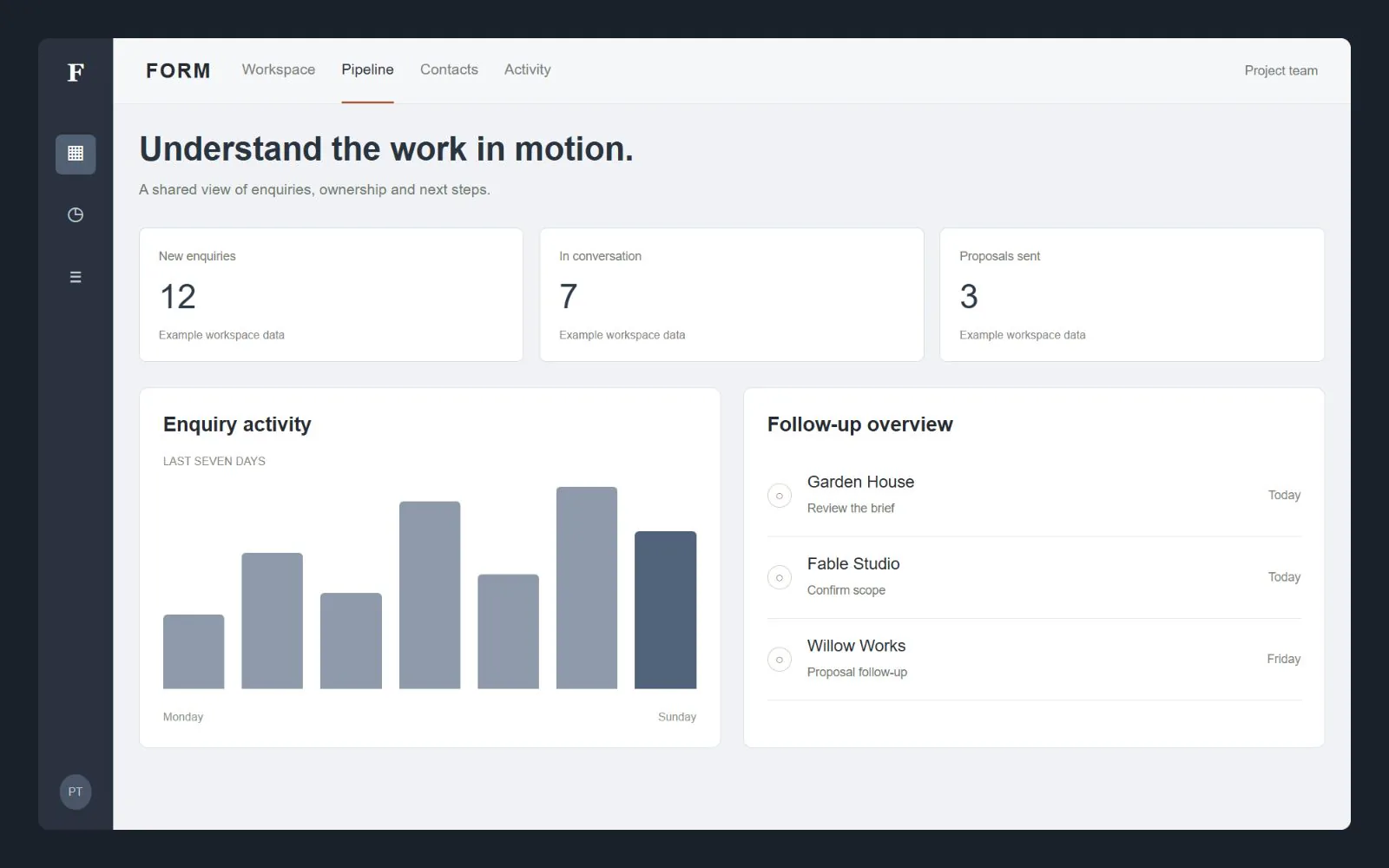
Task: Click the value 3 under Proposals sent
Action: click(x=969, y=297)
